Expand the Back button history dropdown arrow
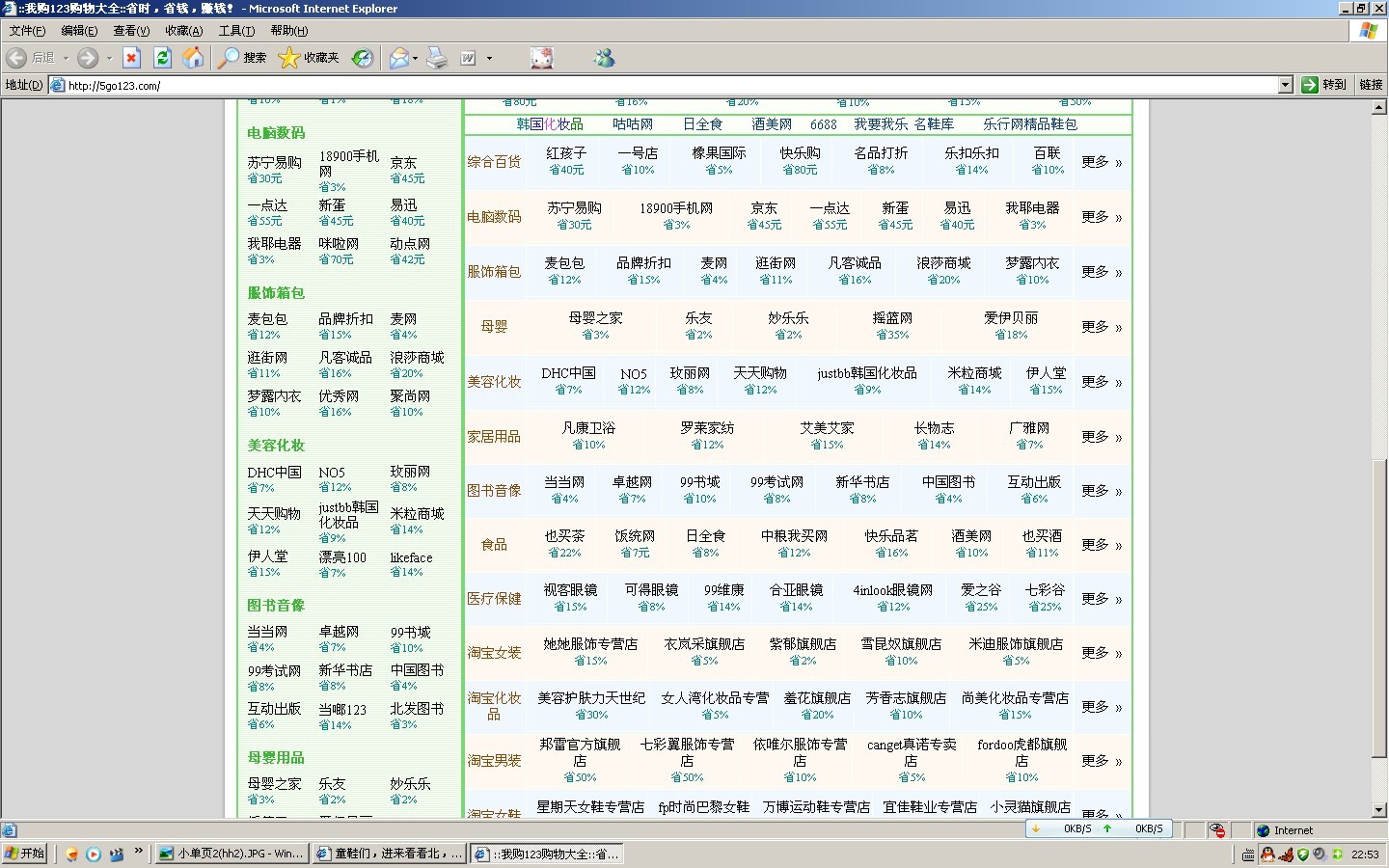This screenshot has width=1389, height=868. pos(66,58)
